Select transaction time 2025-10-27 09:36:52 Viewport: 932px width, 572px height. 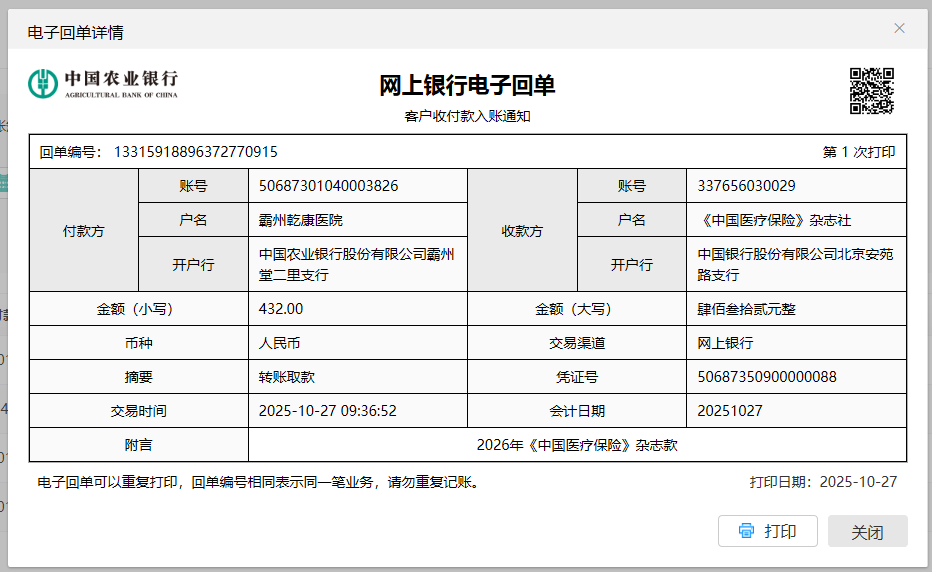(x=328, y=411)
